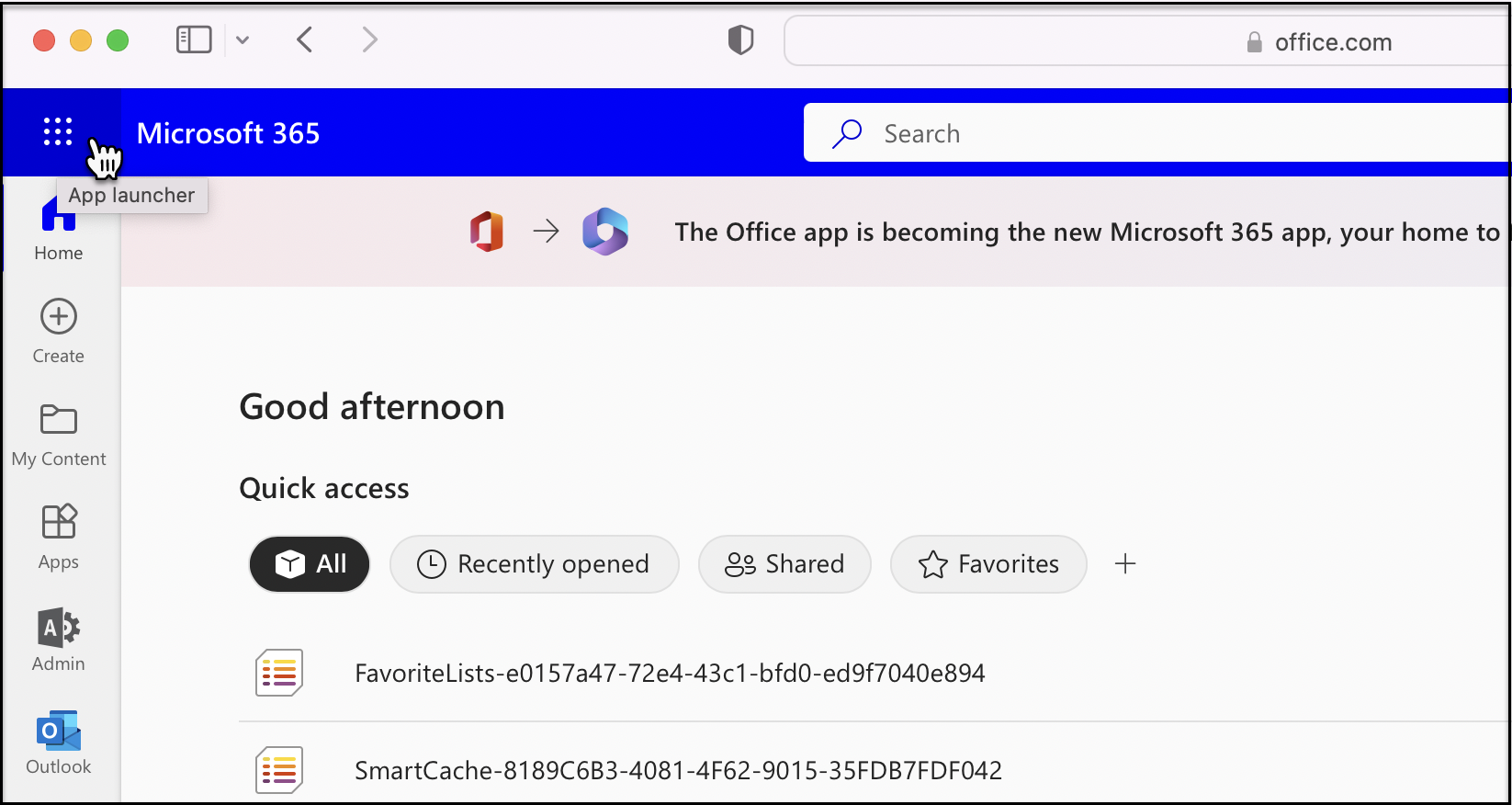Viewport: 1512px width, 805px height.
Task: Click the Safari privacy shield icon
Action: pos(740,40)
